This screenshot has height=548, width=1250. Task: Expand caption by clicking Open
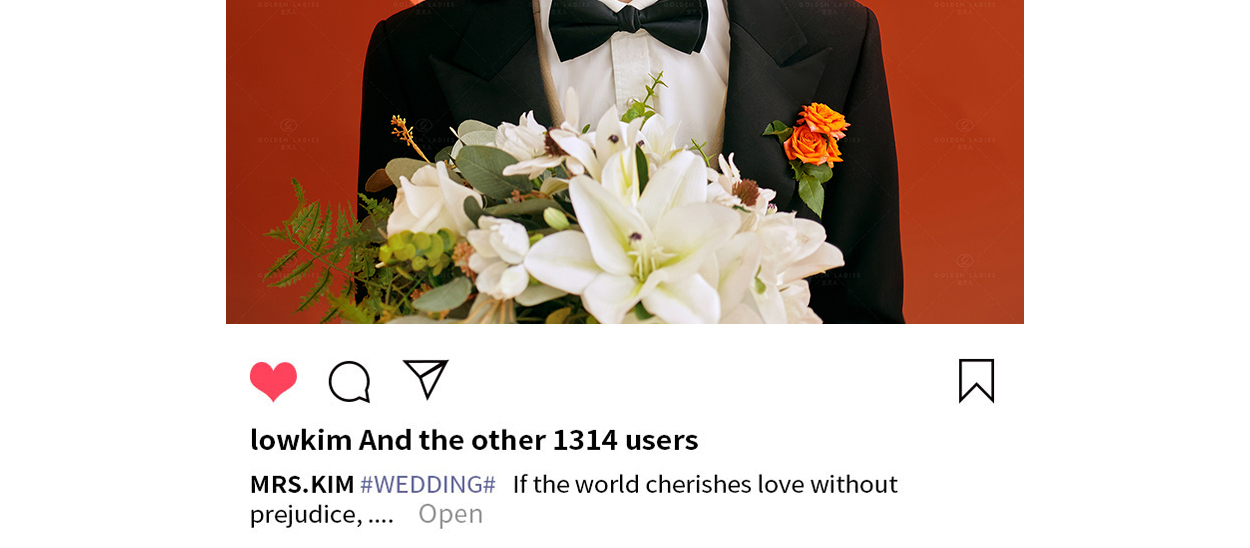450,513
